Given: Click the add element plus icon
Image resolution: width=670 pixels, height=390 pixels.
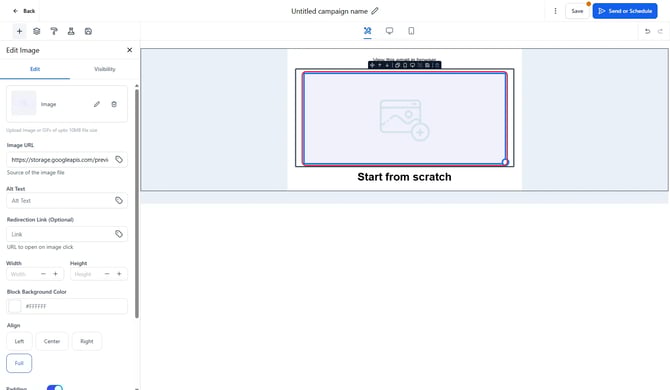Looking at the screenshot, I should (x=19, y=31).
